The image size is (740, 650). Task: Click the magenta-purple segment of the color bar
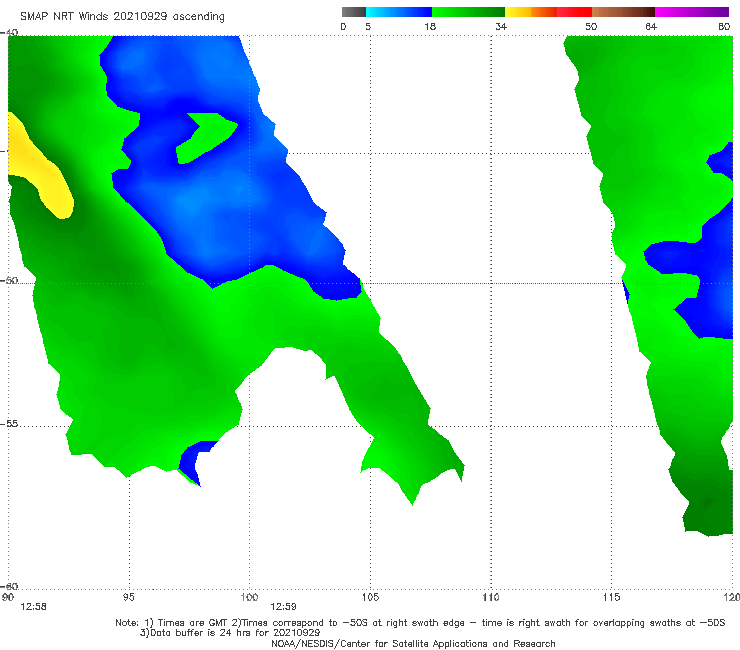[x=692, y=12]
